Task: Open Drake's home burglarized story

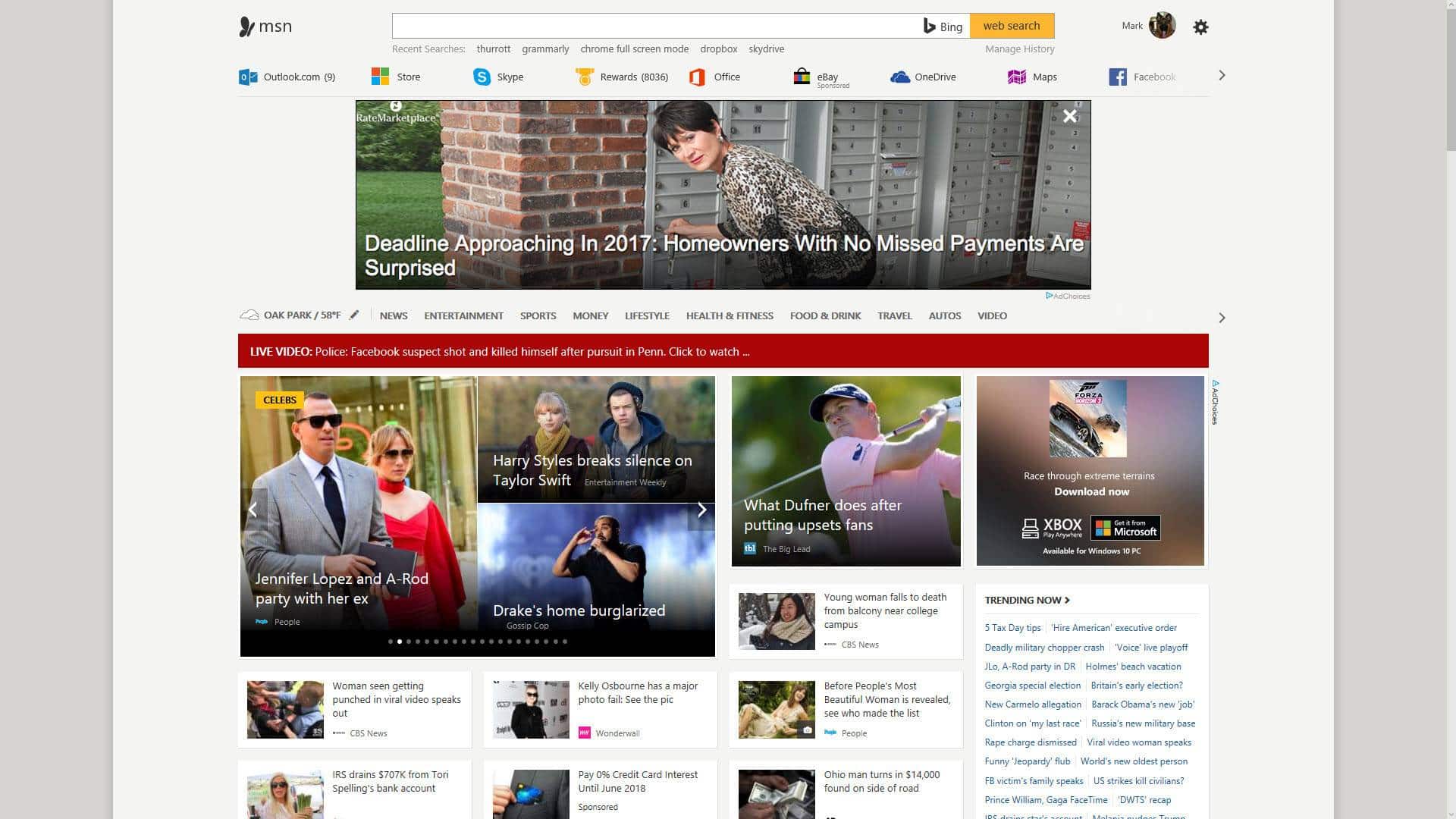Action: [596, 569]
